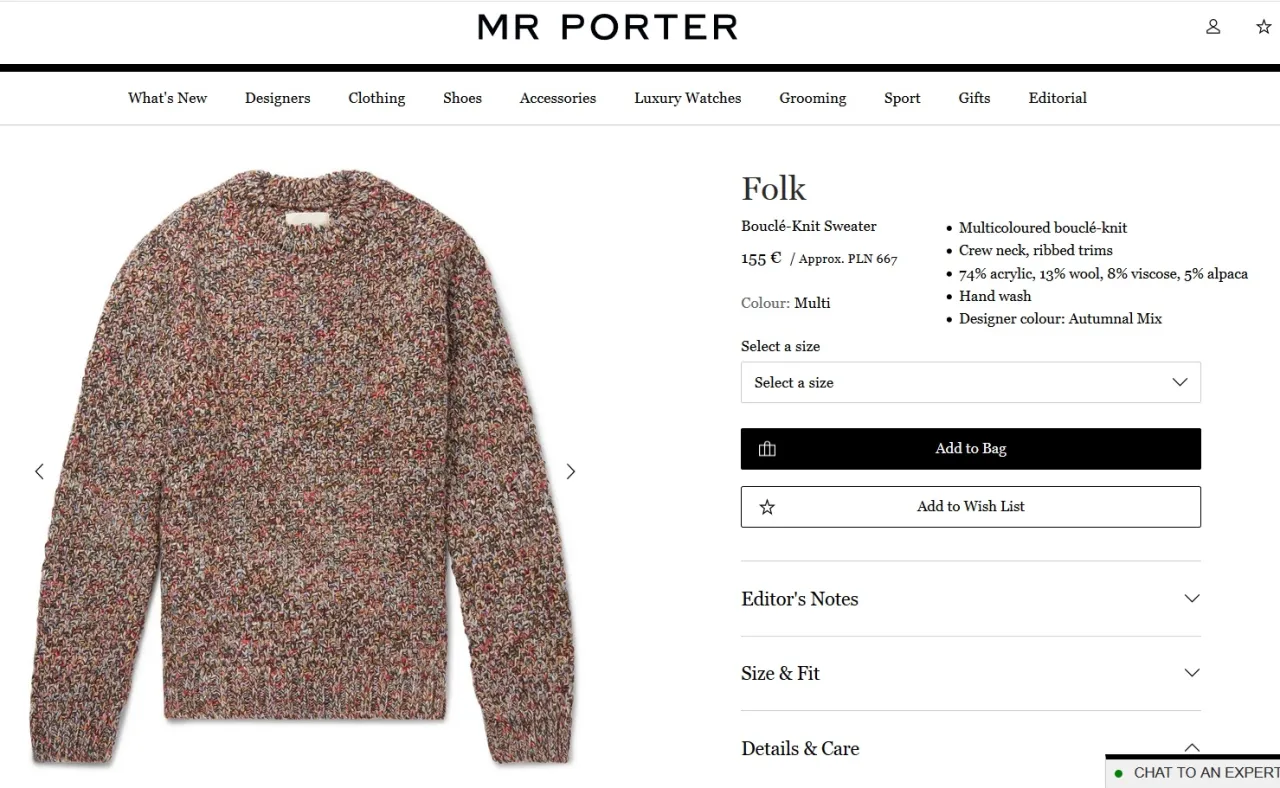
Task: Open the What's New menu
Action: (167, 98)
